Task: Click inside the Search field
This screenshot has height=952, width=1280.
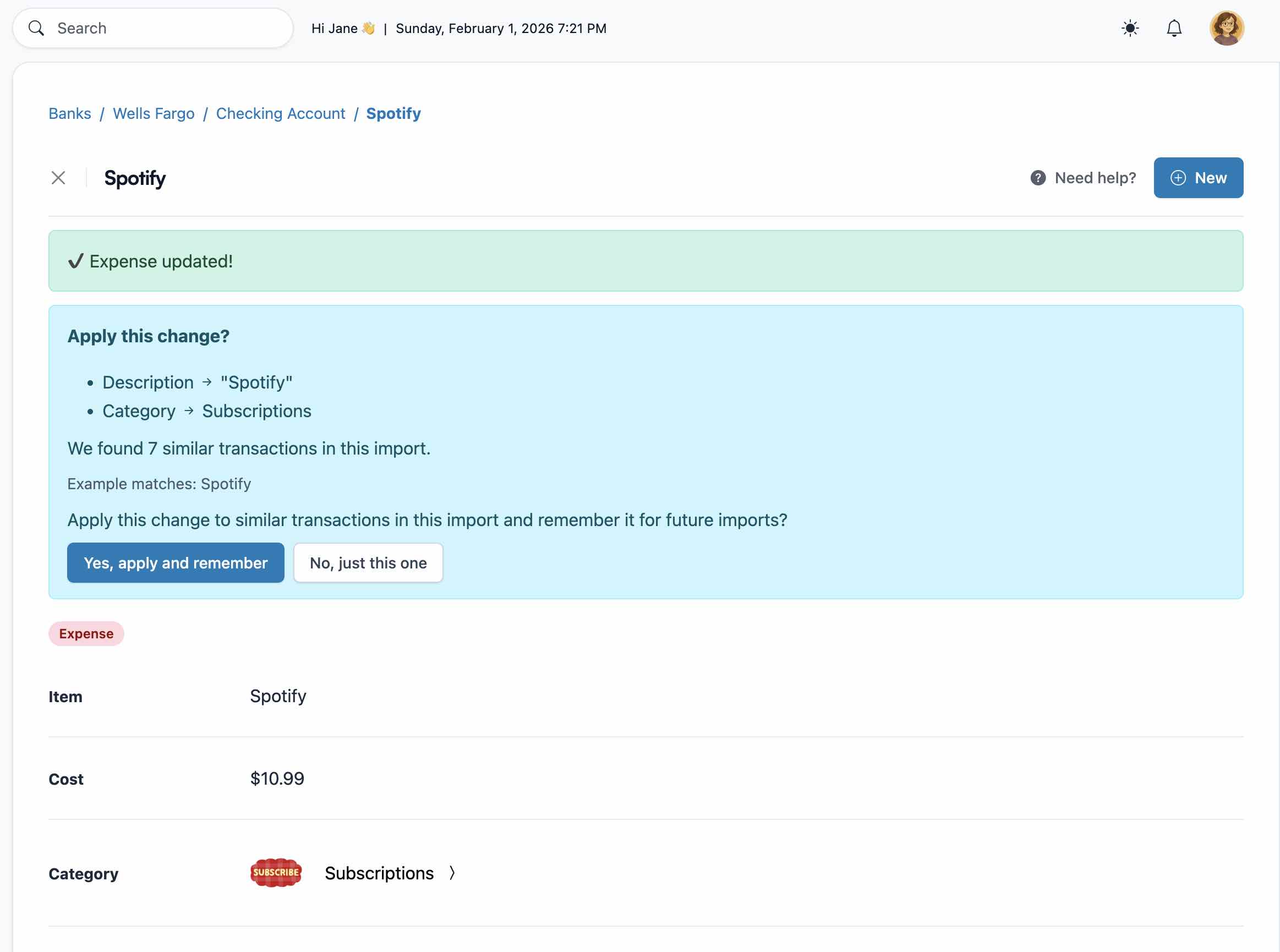Action: click(144, 28)
